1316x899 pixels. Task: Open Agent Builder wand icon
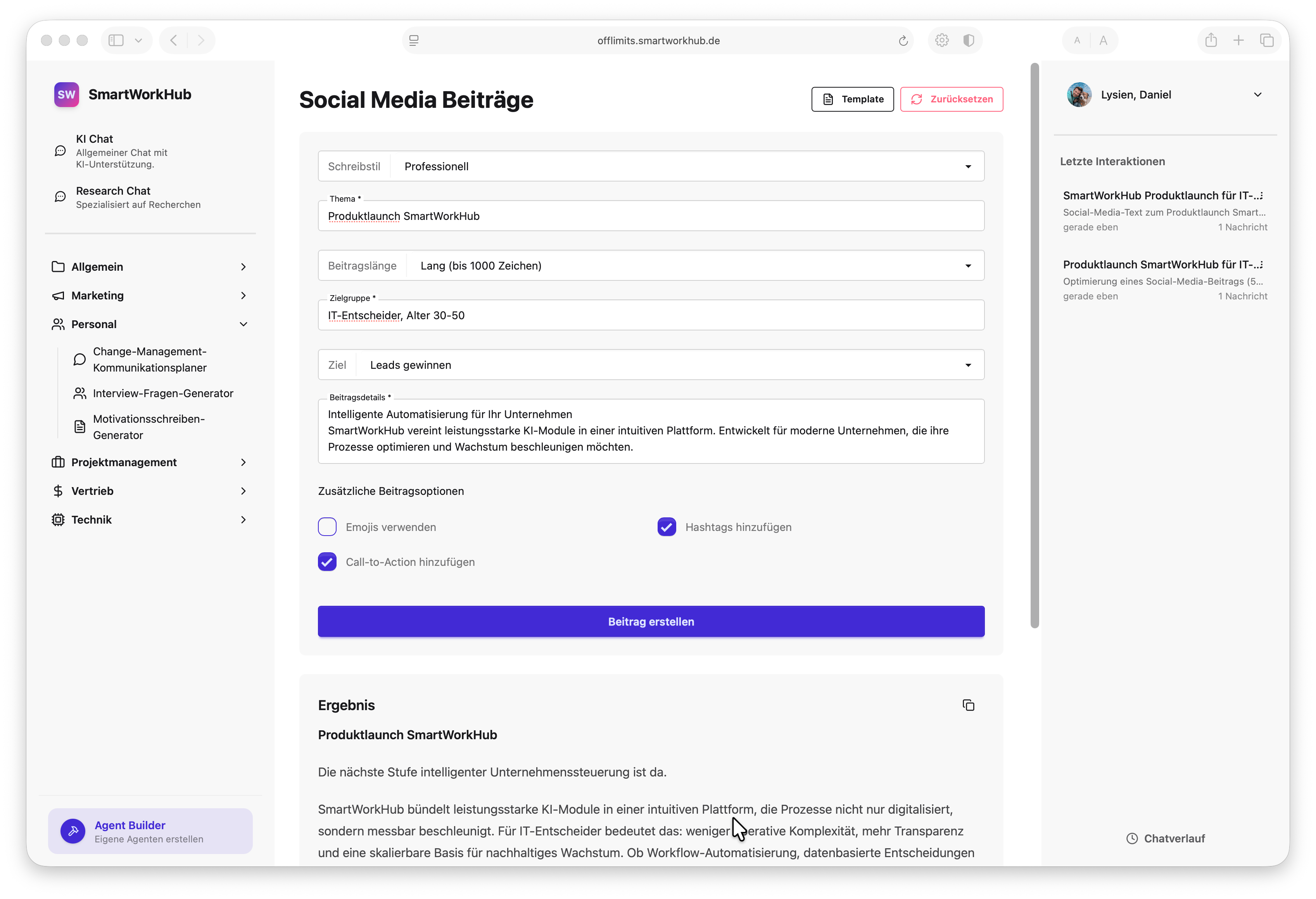73,831
